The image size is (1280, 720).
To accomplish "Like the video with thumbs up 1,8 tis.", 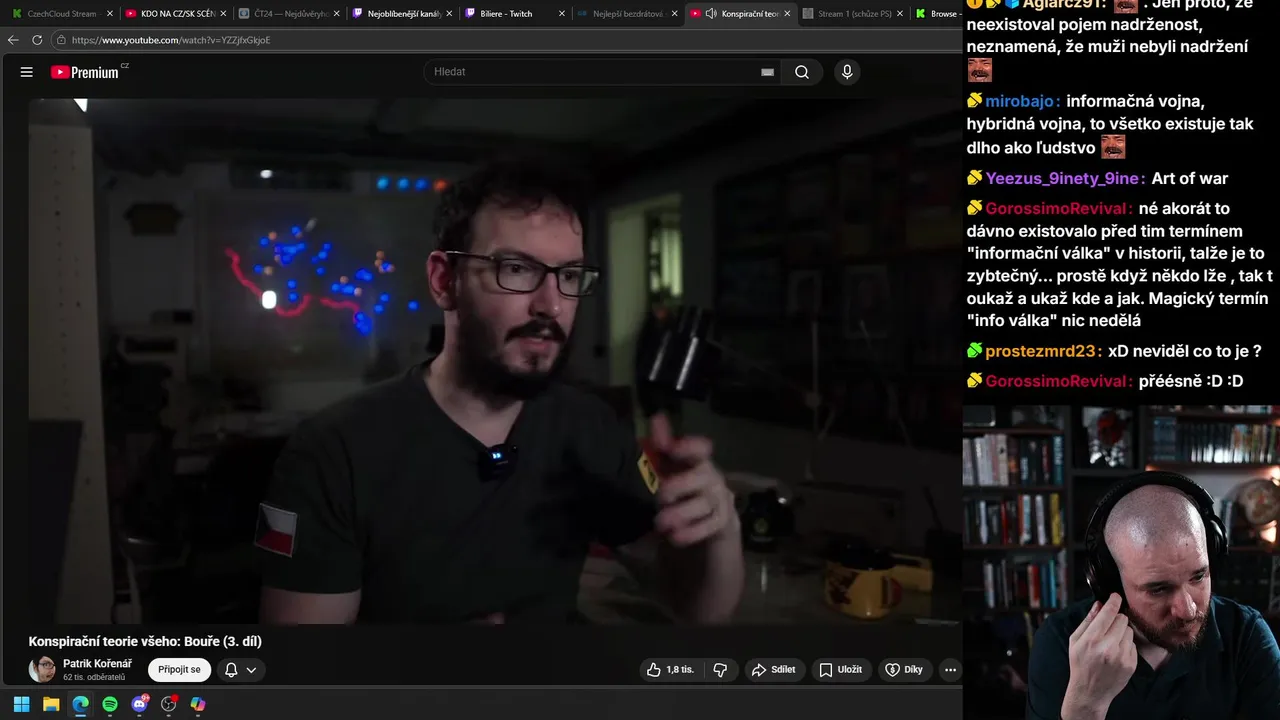I will coord(670,670).
